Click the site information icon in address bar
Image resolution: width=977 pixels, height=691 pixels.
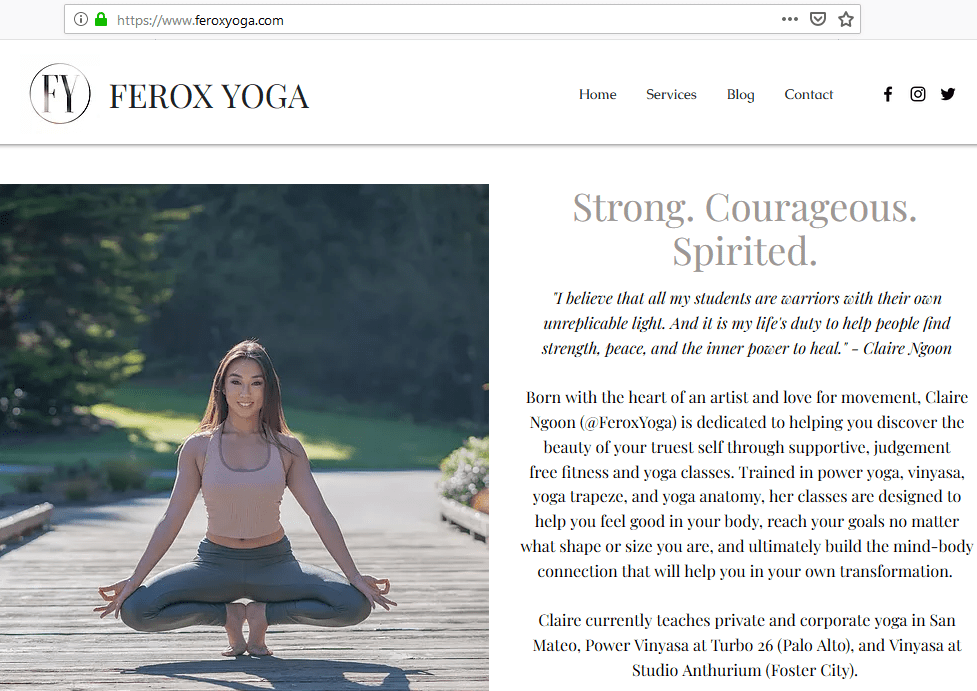pyautogui.click(x=81, y=19)
